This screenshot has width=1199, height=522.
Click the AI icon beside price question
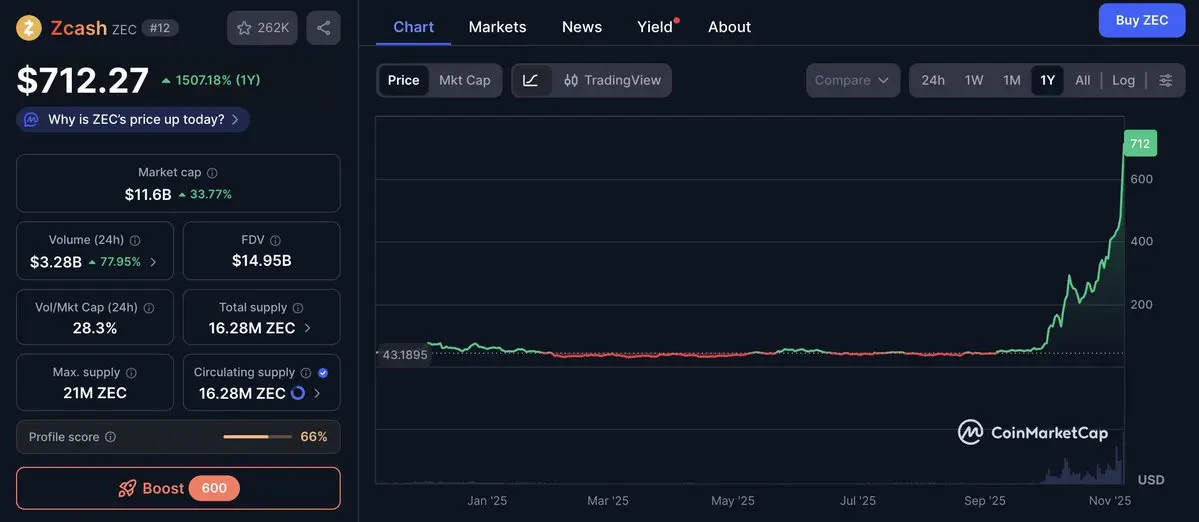[x=31, y=119]
